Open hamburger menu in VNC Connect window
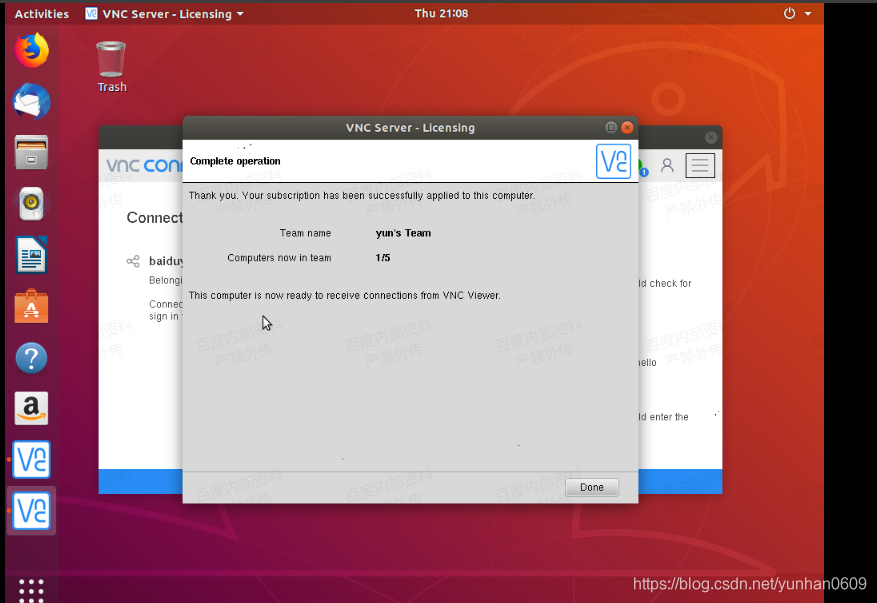Screen dimensions: 877x603 (x=700, y=165)
